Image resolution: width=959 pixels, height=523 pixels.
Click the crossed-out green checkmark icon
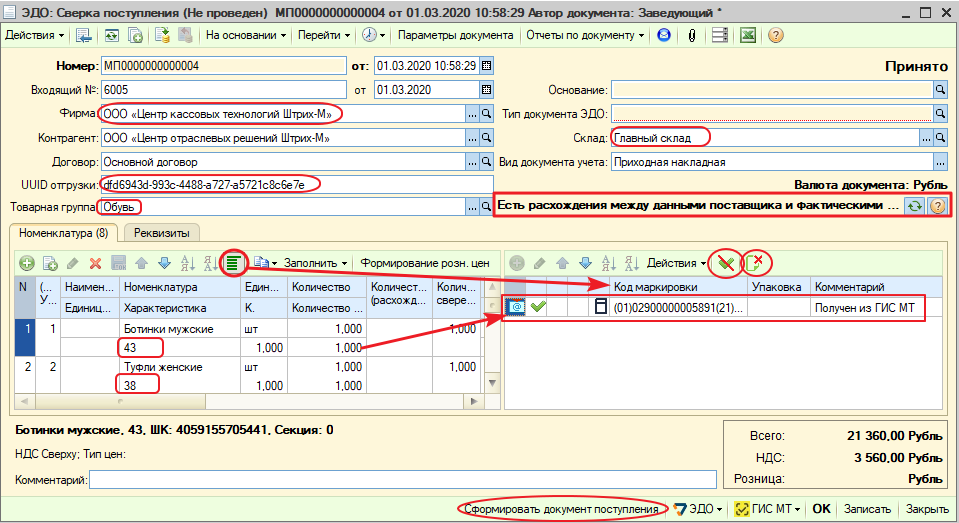click(x=725, y=263)
